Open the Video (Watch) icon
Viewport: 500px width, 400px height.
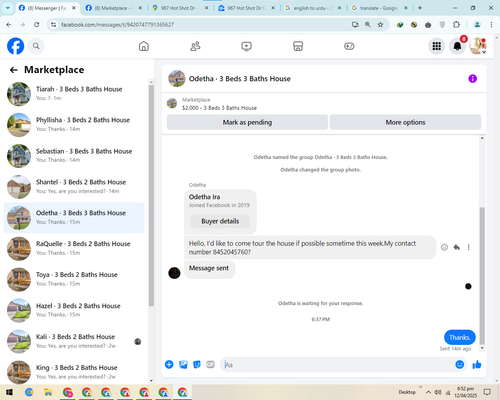[x=246, y=46]
